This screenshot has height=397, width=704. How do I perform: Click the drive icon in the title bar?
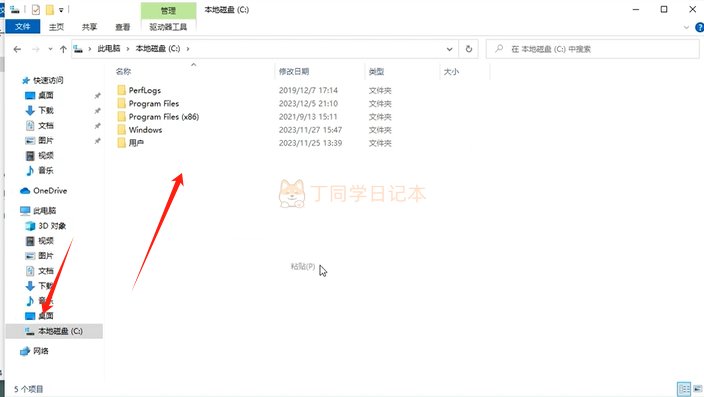coord(15,9)
